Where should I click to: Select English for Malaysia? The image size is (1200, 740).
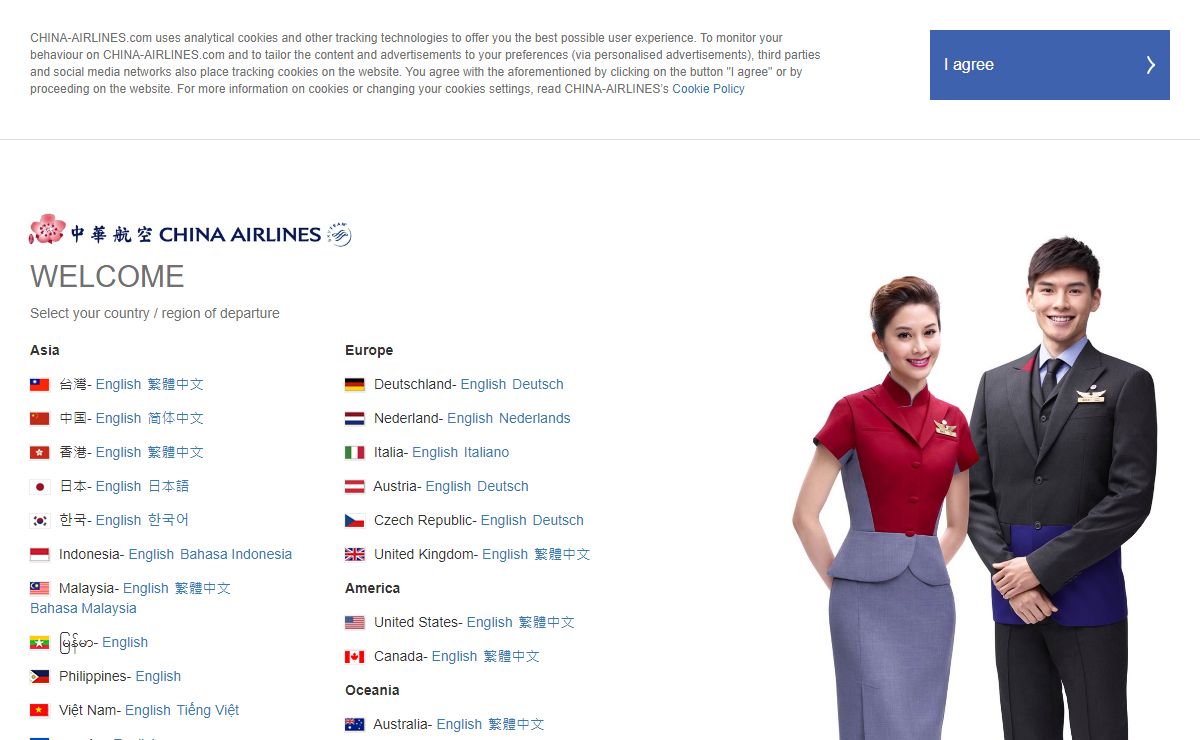tap(146, 588)
